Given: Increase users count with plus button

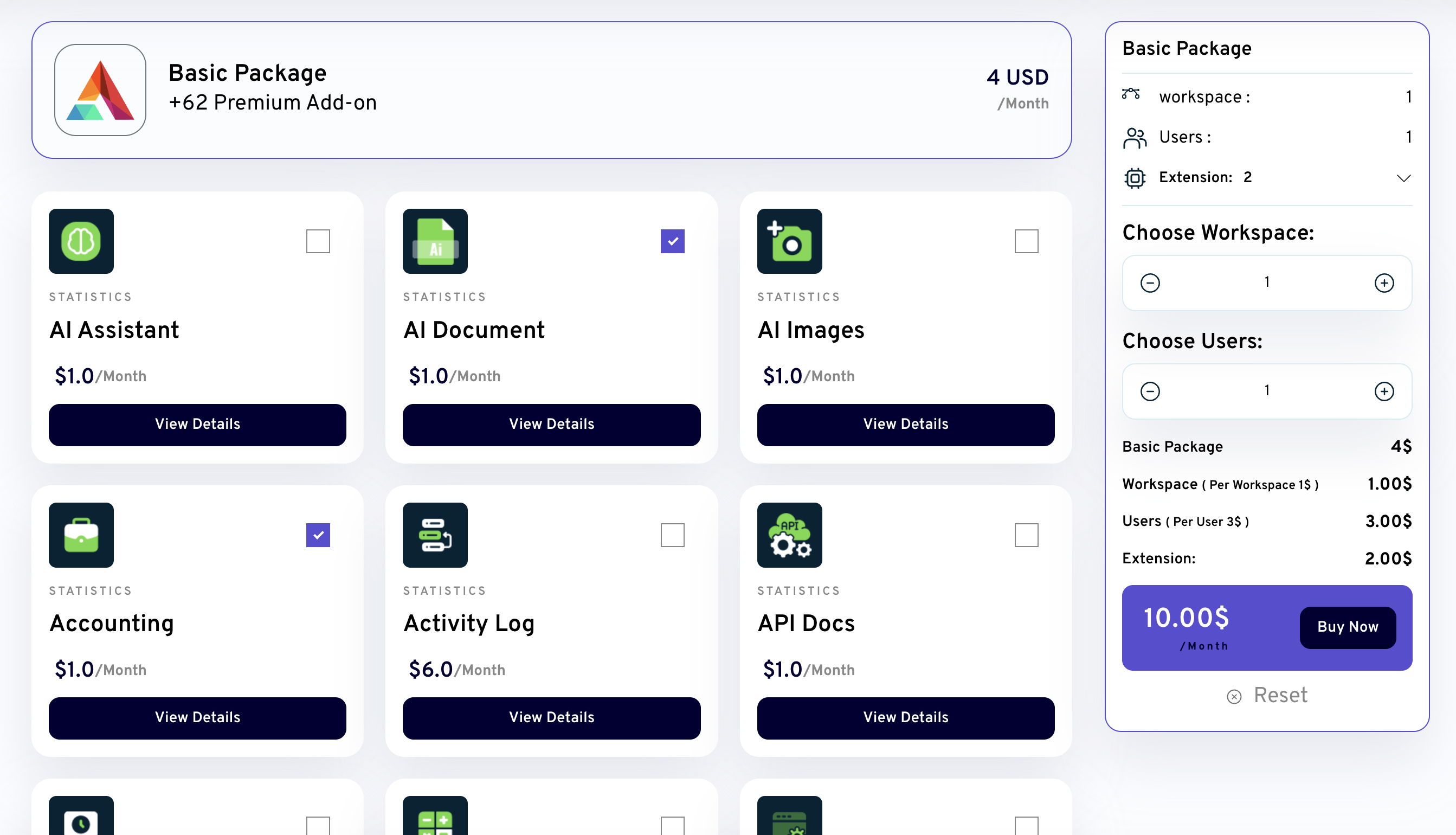Looking at the screenshot, I should click(1384, 391).
